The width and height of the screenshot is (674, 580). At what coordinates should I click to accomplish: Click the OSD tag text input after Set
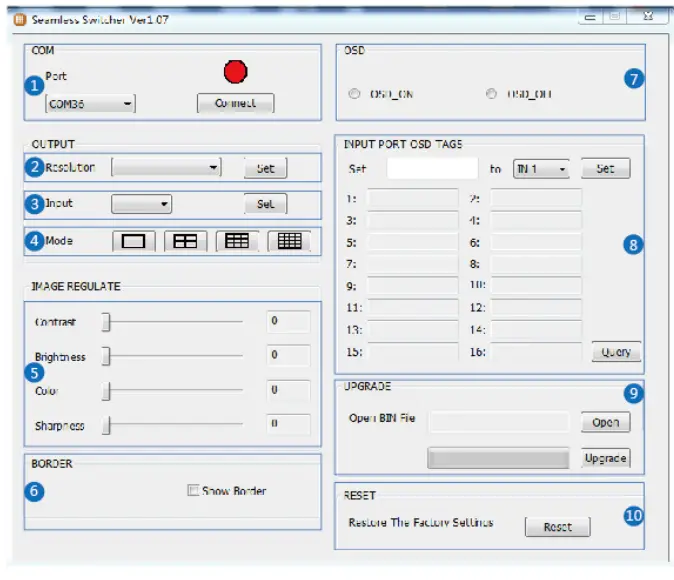(x=432, y=168)
